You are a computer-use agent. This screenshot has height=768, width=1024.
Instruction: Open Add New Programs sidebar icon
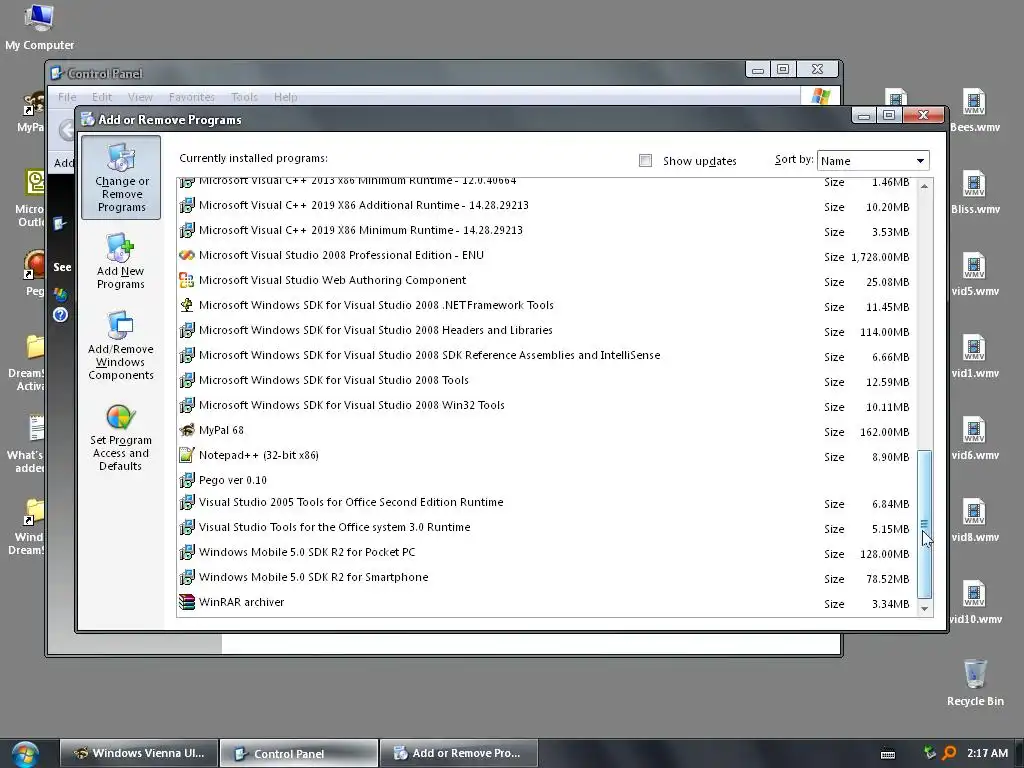(121, 261)
